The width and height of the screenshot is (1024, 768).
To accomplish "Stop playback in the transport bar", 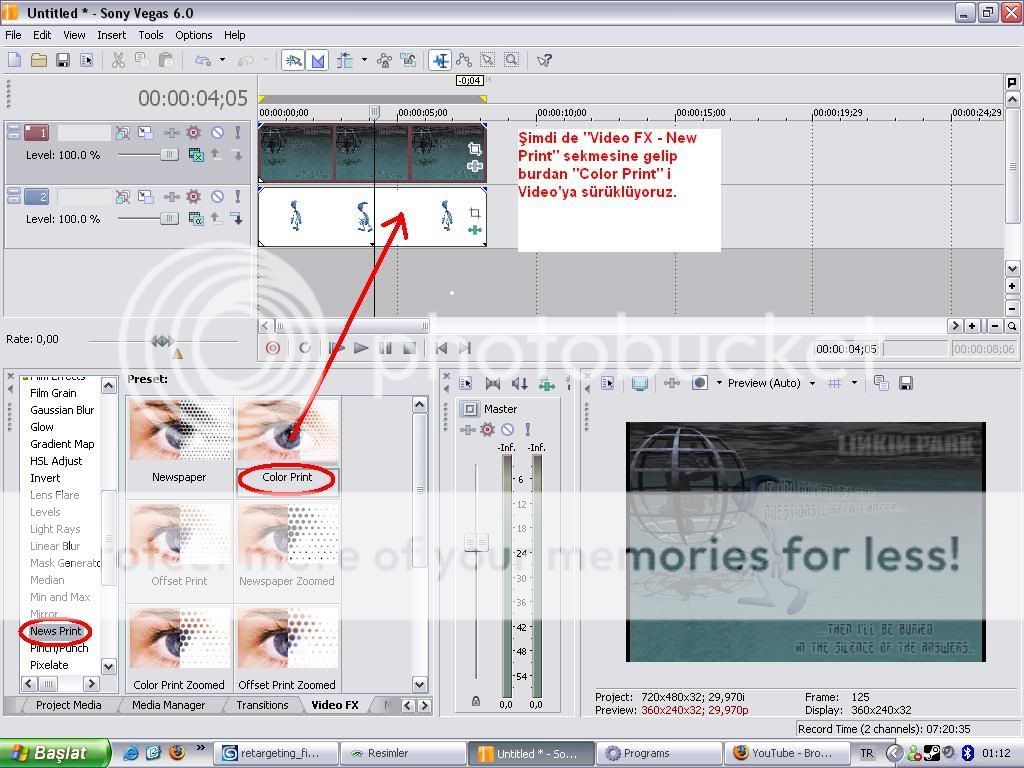I will (409, 348).
